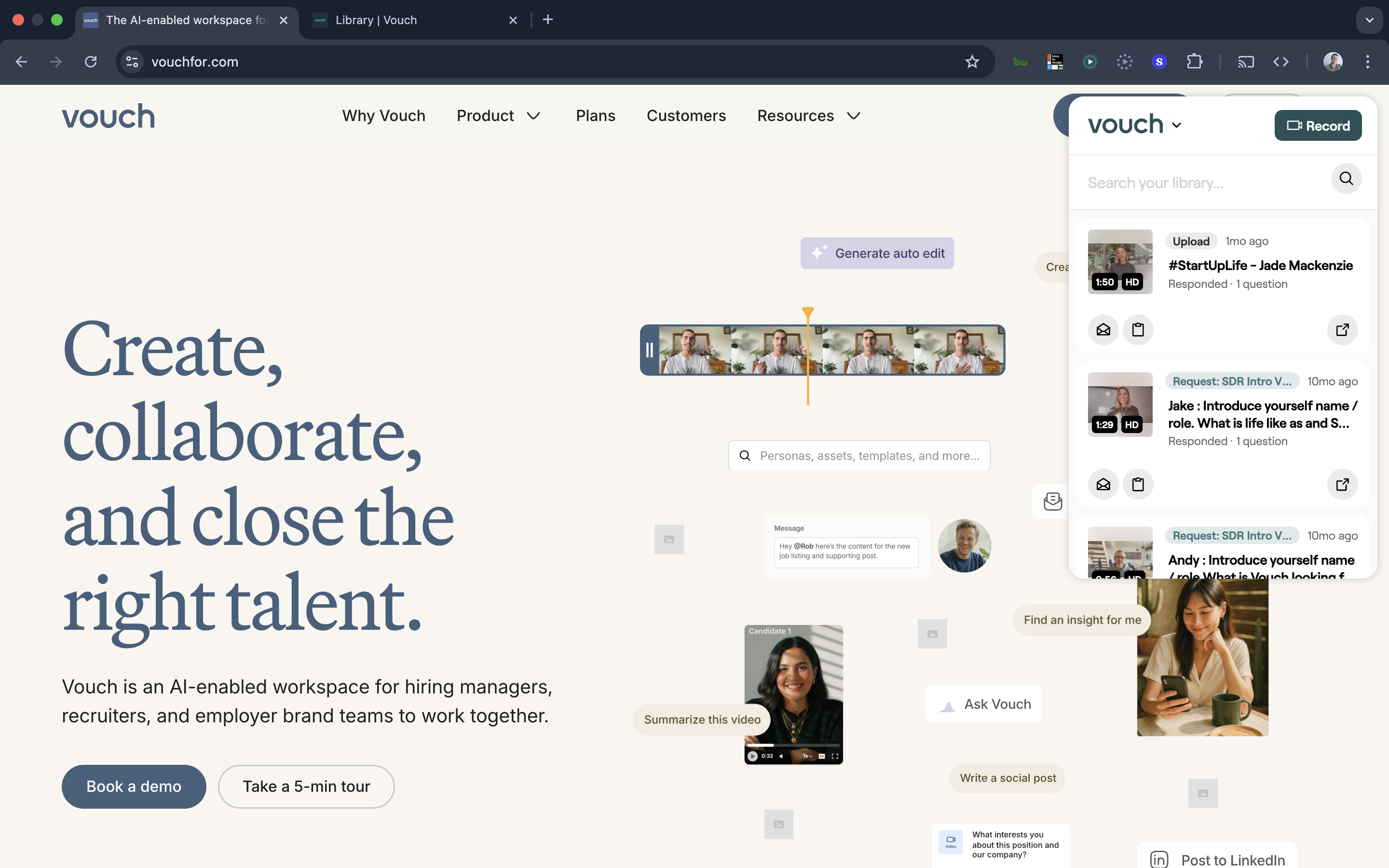Click the video timeline trim handle
This screenshot has height=868, width=1389.
click(649, 350)
